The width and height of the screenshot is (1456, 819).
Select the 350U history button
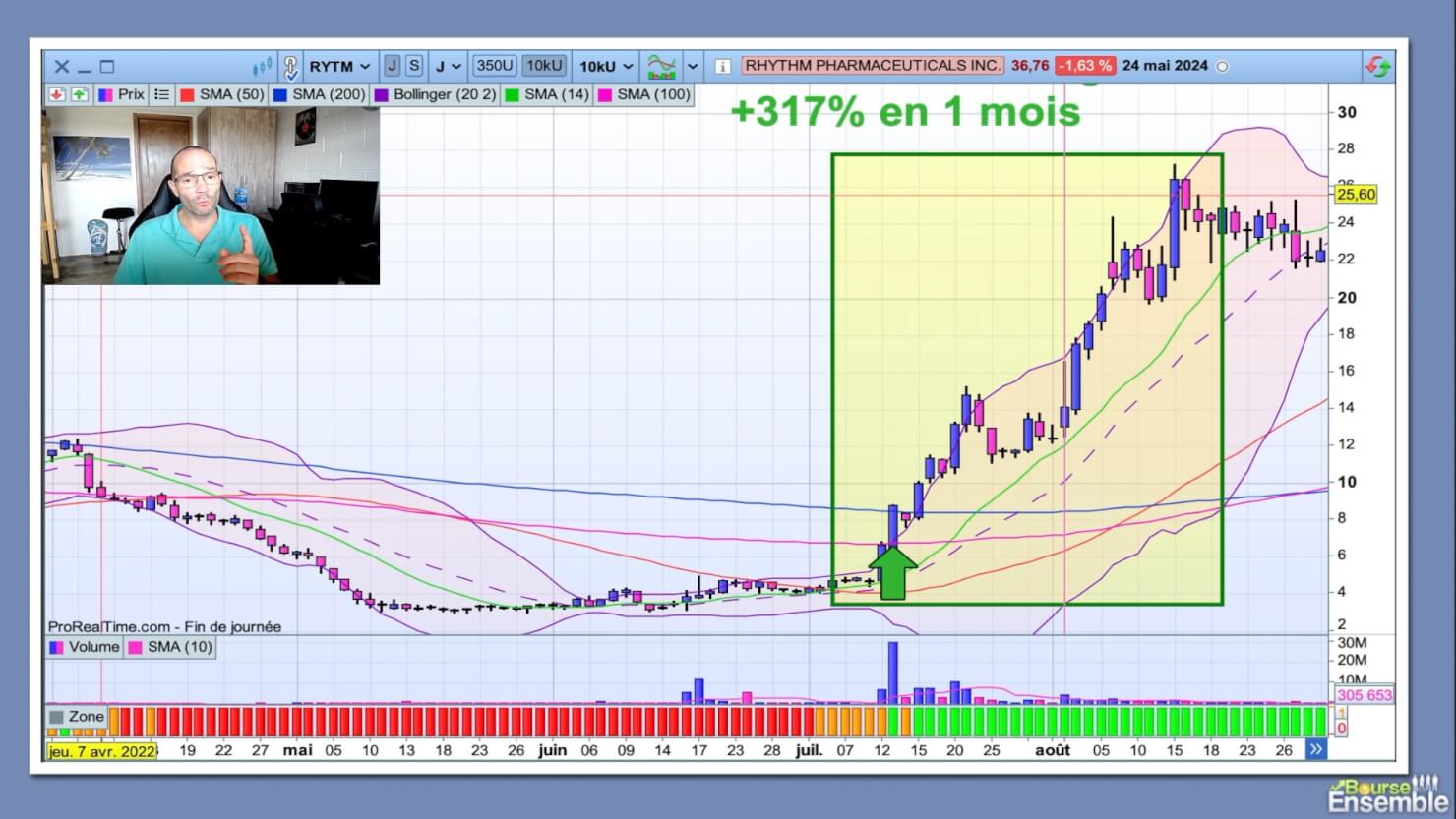coord(494,66)
